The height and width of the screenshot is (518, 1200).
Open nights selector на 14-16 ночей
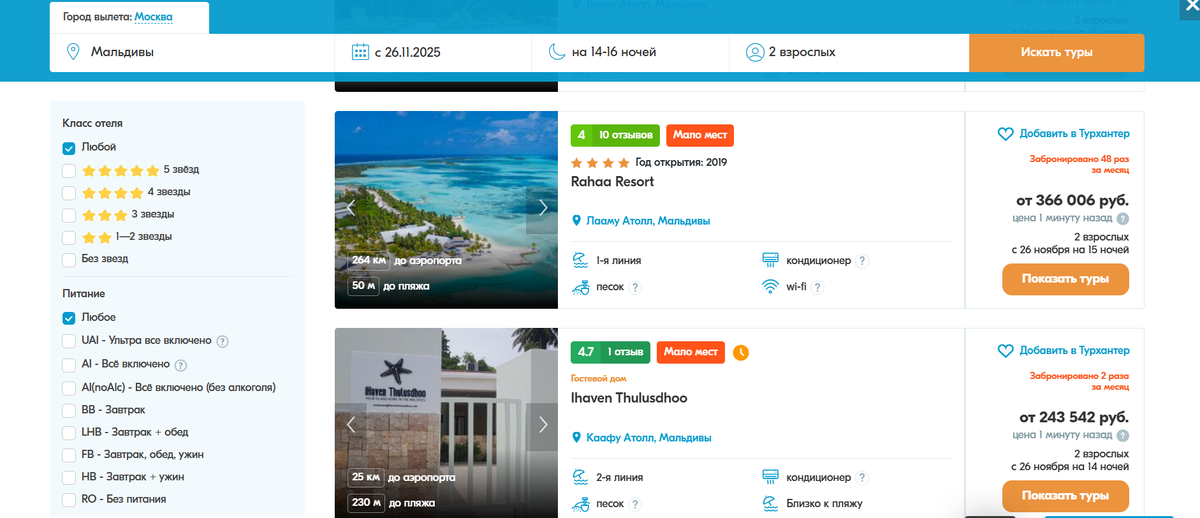[x=630, y=52]
